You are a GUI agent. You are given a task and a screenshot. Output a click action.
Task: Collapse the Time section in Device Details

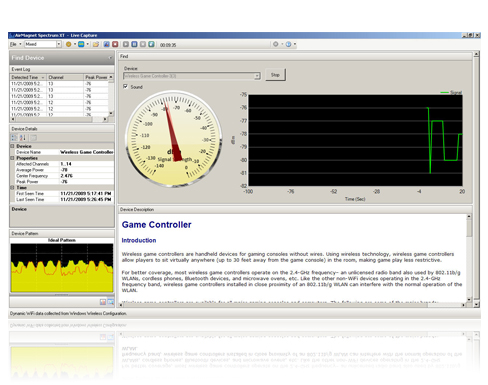point(13,187)
